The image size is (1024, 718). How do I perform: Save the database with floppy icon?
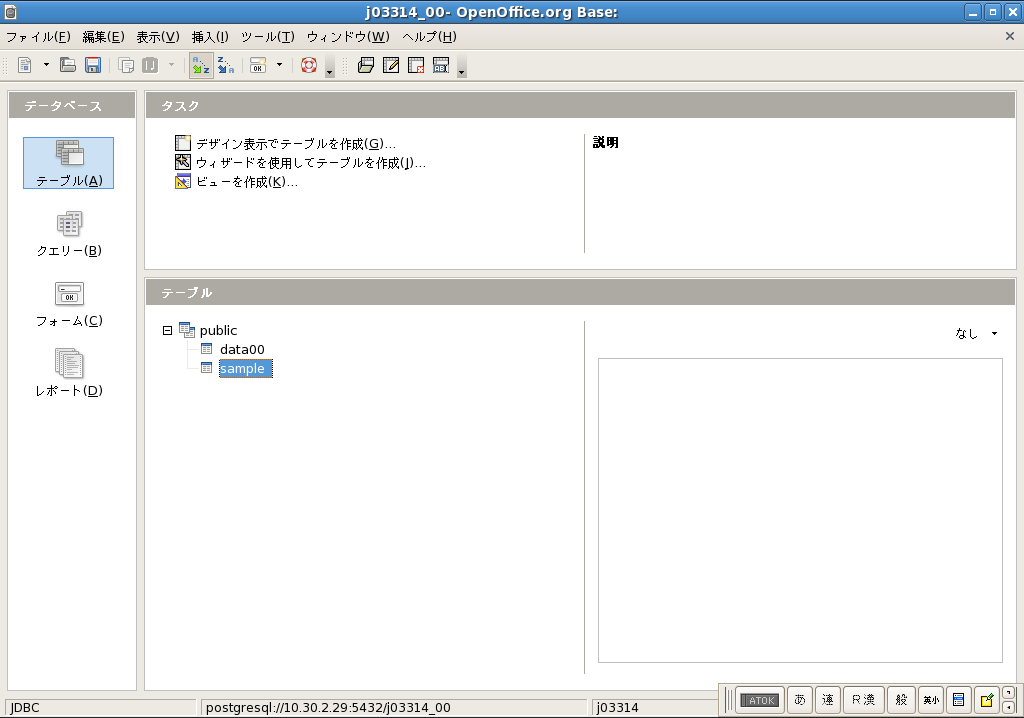pyautogui.click(x=93, y=65)
